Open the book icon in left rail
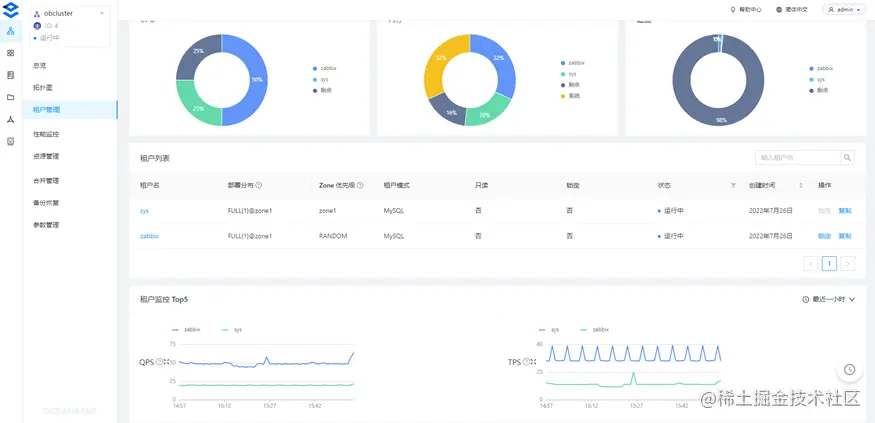 11,75
